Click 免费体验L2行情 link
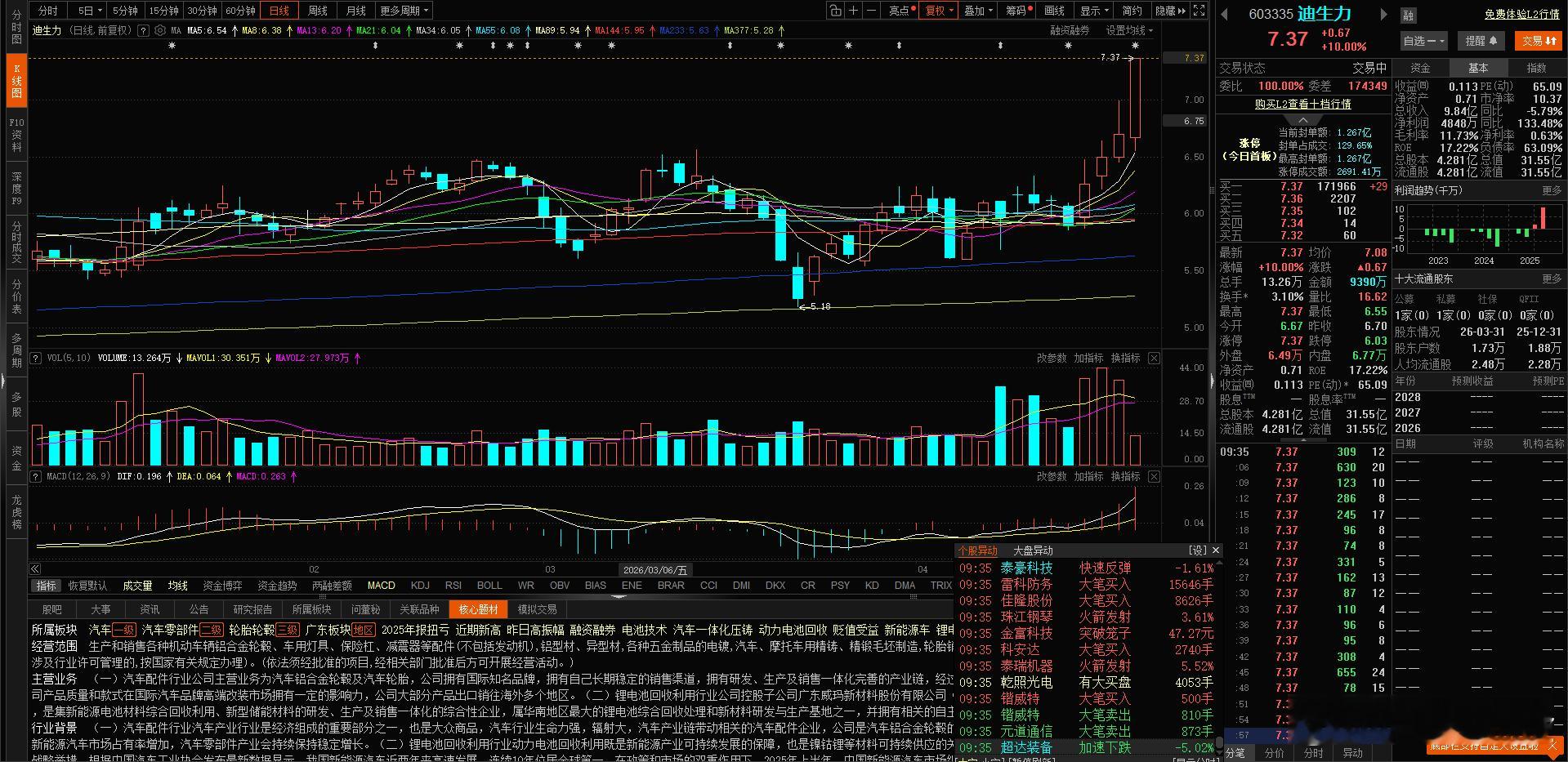The width and height of the screenshot is (1568, 762). (1521, 14)
